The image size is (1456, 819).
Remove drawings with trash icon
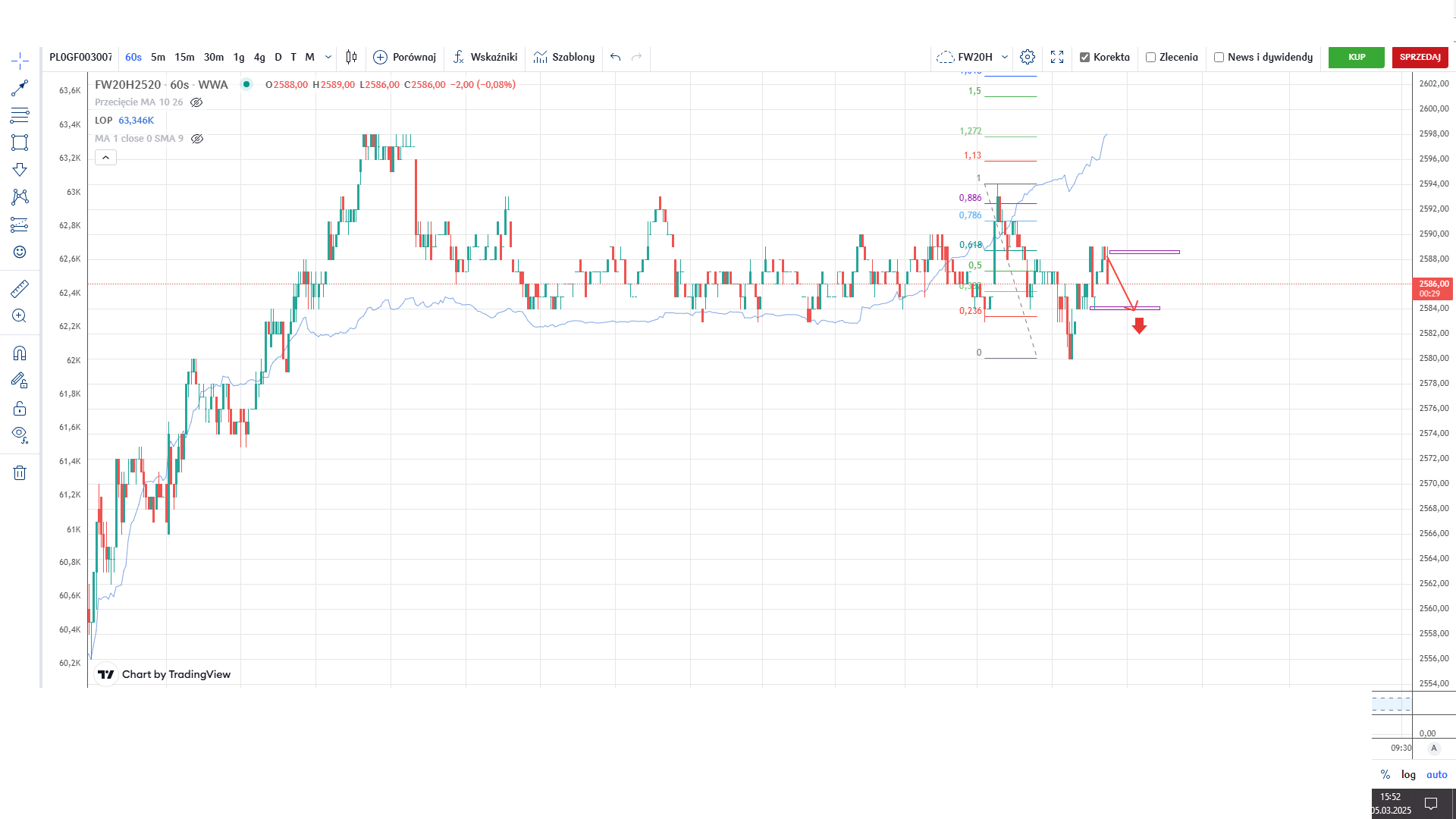click(20, 473)
